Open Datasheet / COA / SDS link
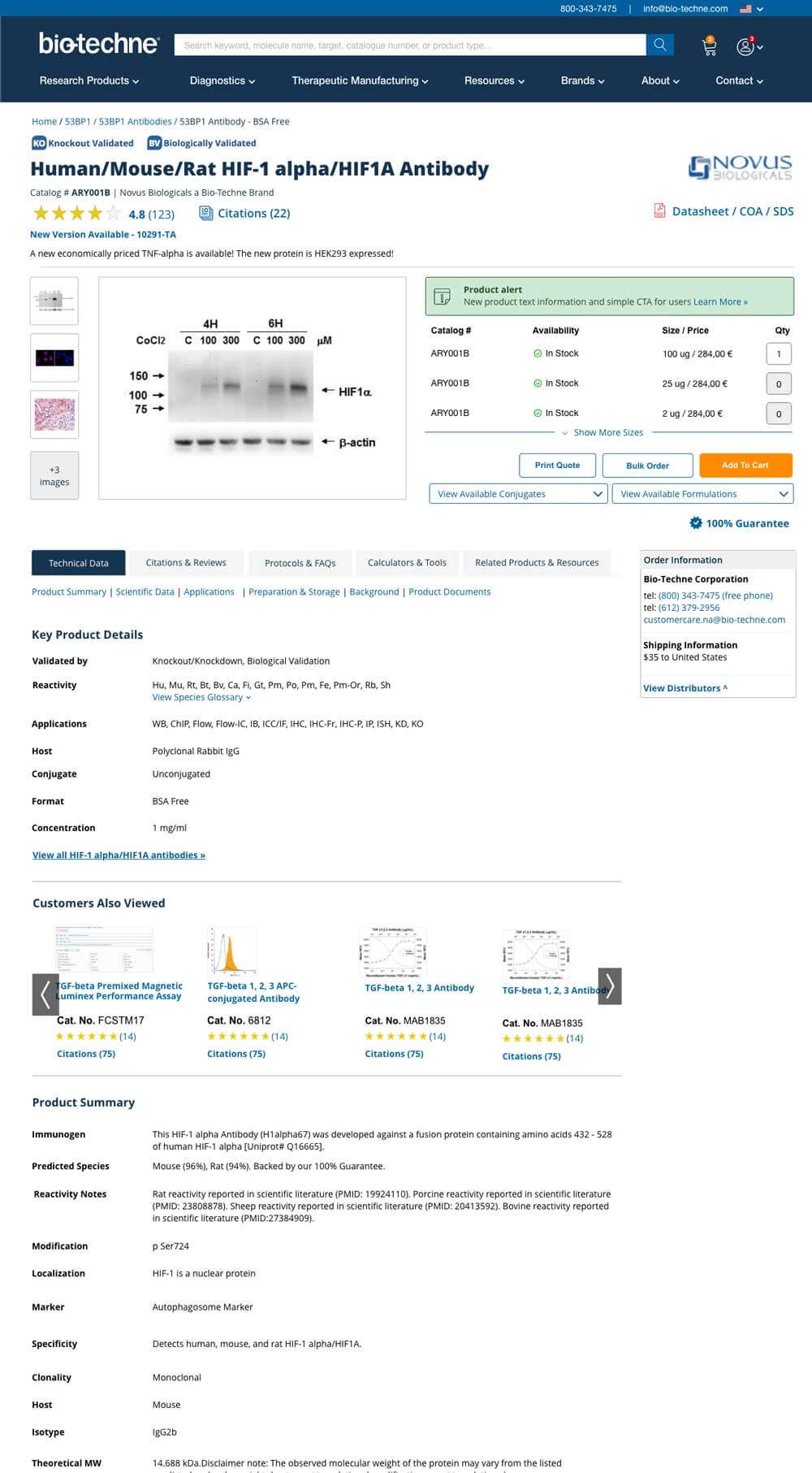This screenshot has height=1473, width=812. point(732,211)
